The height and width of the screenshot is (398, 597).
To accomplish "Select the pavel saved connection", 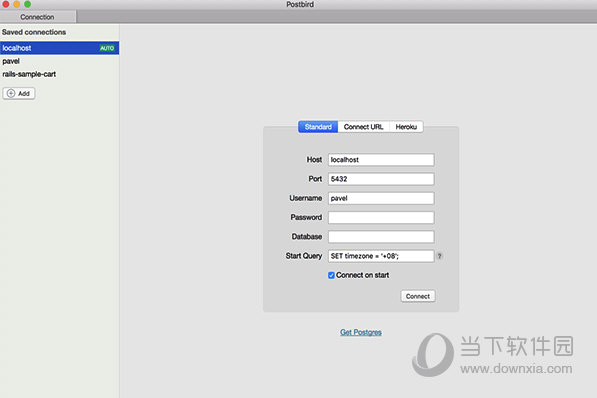I will (59, 61).
